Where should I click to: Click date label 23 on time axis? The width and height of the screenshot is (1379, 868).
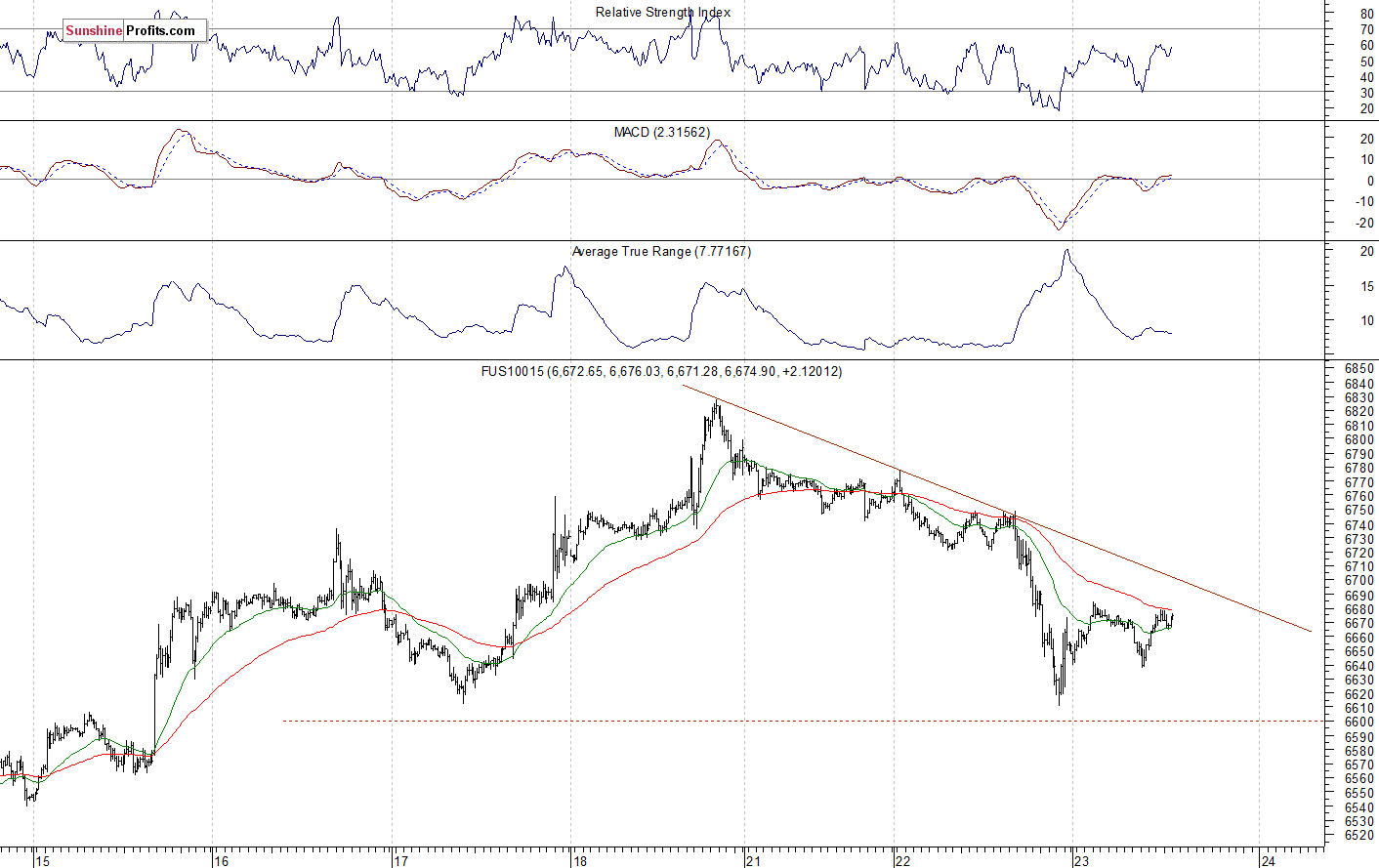[x=1080, y=861]
